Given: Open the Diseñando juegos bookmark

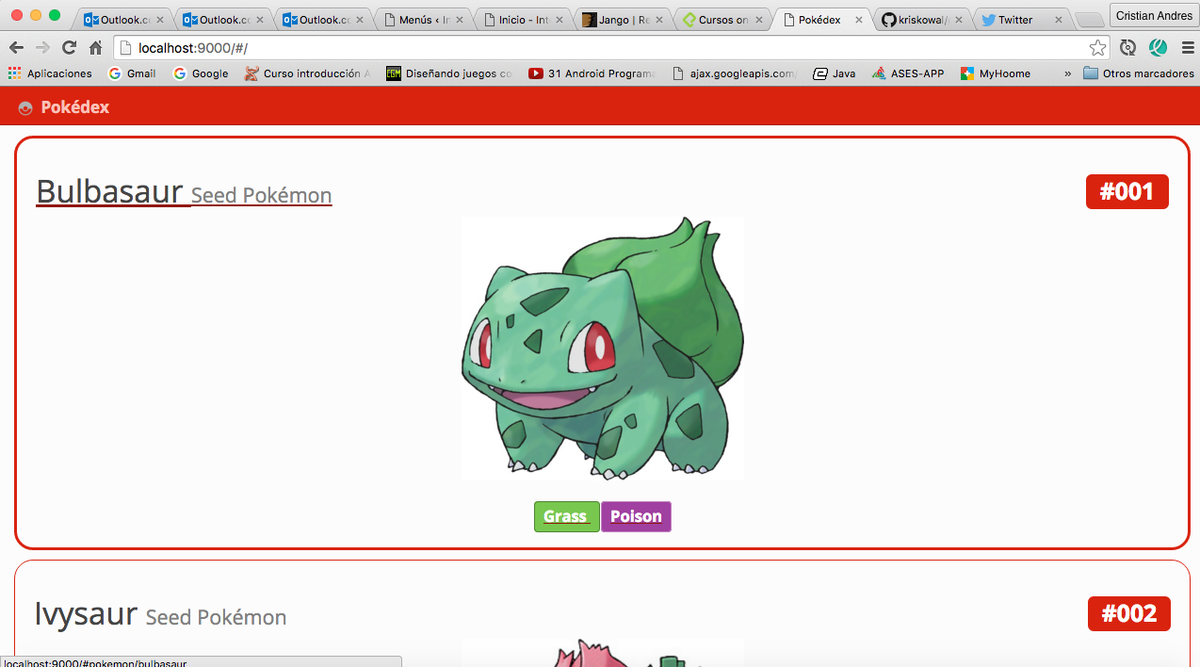Looking at the screenshot, I should (449, 73).
